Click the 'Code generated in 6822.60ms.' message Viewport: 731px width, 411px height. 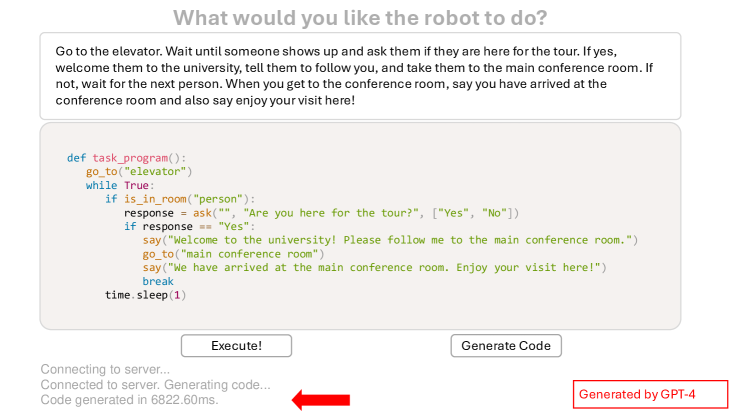click(x=129, y=400)
